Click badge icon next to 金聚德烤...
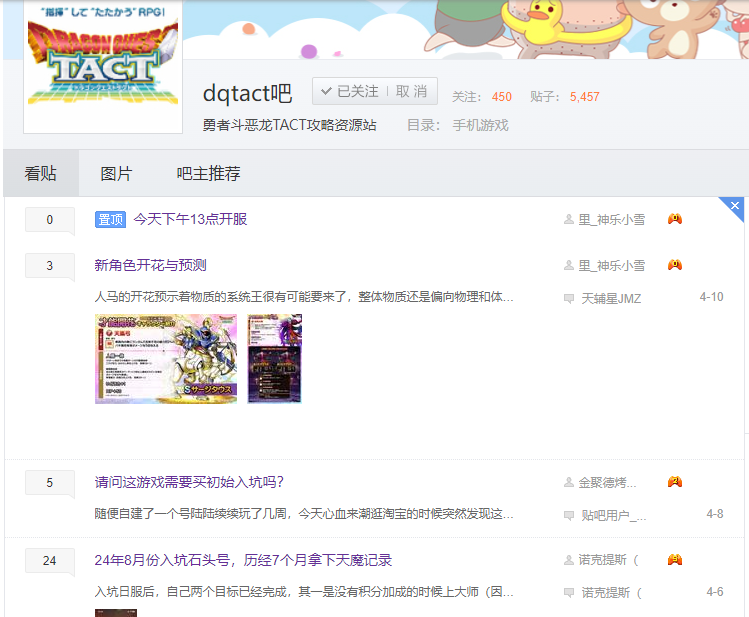The height and width of the screenshot is (617, 749). pyautogui.click(x=675, y=482)
